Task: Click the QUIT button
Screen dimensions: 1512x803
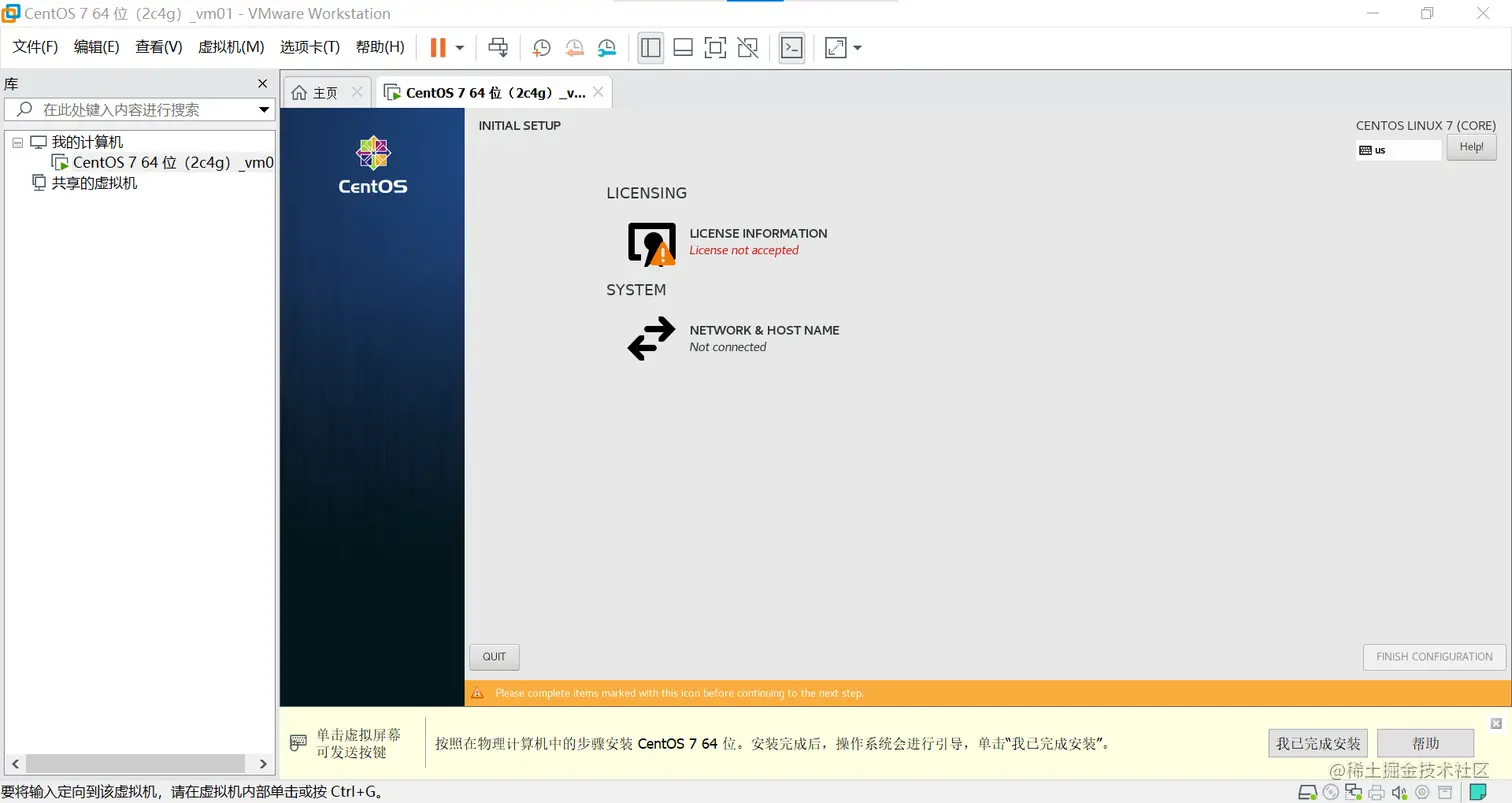Action: (494, 657)
